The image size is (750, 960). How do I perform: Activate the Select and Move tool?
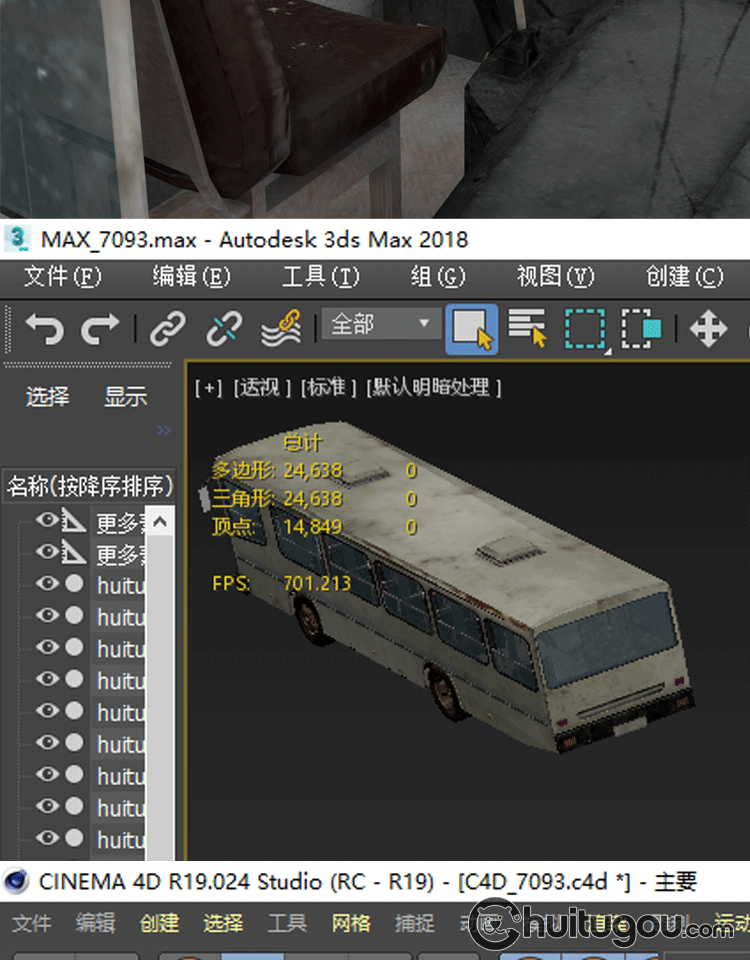coord(708,329)
